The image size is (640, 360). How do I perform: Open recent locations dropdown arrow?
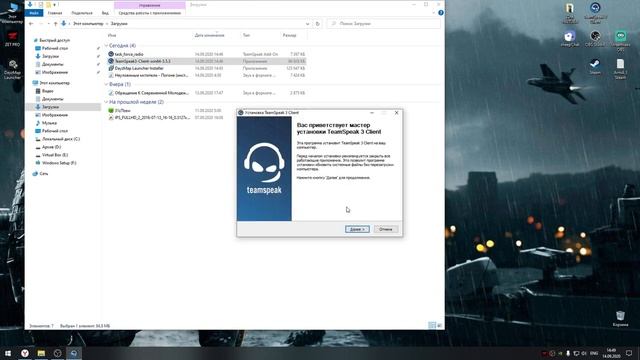point(49,24)
